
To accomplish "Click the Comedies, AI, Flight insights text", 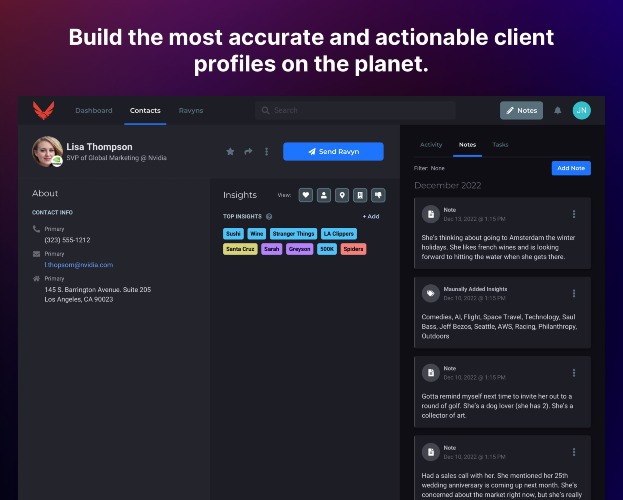I will click(x=499, y=326).
